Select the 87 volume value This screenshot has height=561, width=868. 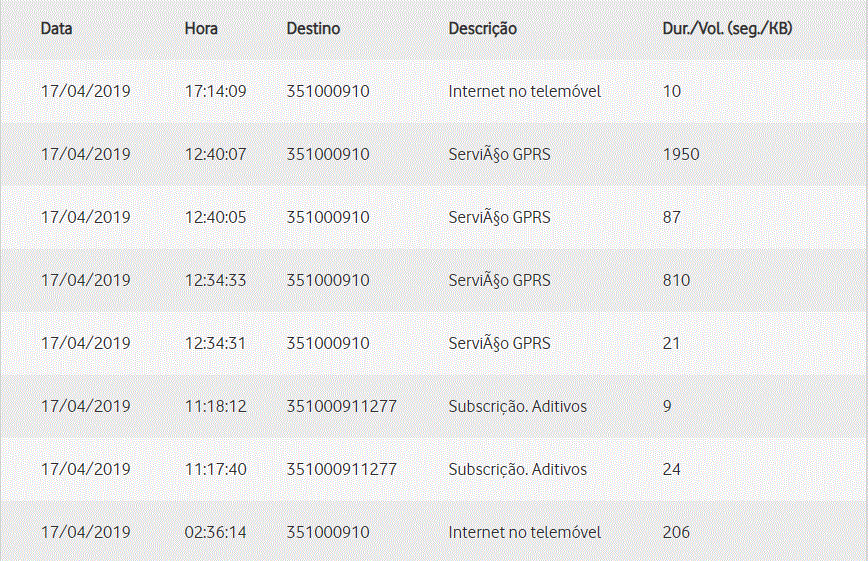[672, 217]
